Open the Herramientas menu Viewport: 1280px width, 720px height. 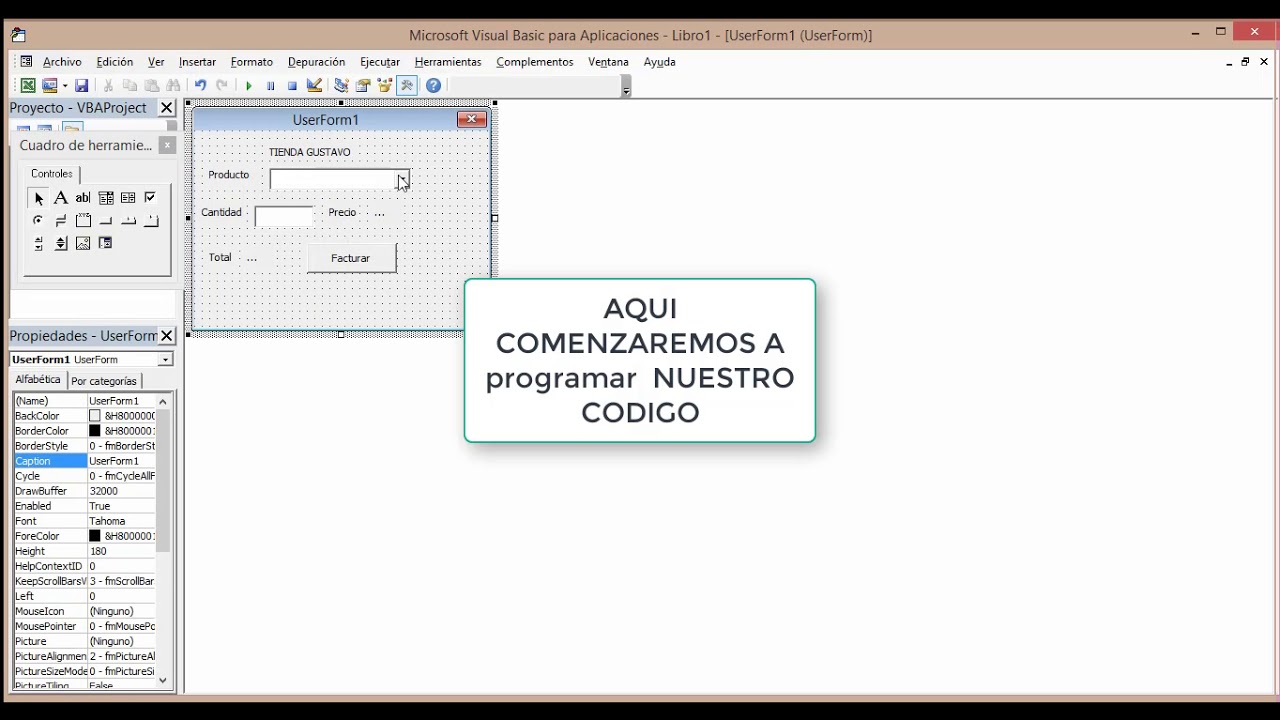click(x=448, y=62)
